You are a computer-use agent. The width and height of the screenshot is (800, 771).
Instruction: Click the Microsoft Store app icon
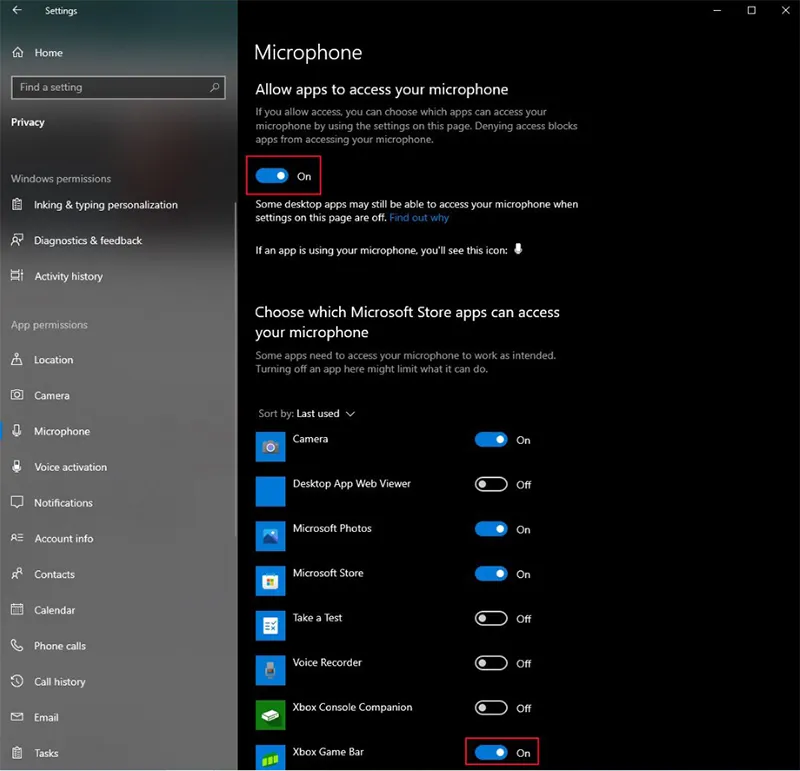tap(270, 581)
